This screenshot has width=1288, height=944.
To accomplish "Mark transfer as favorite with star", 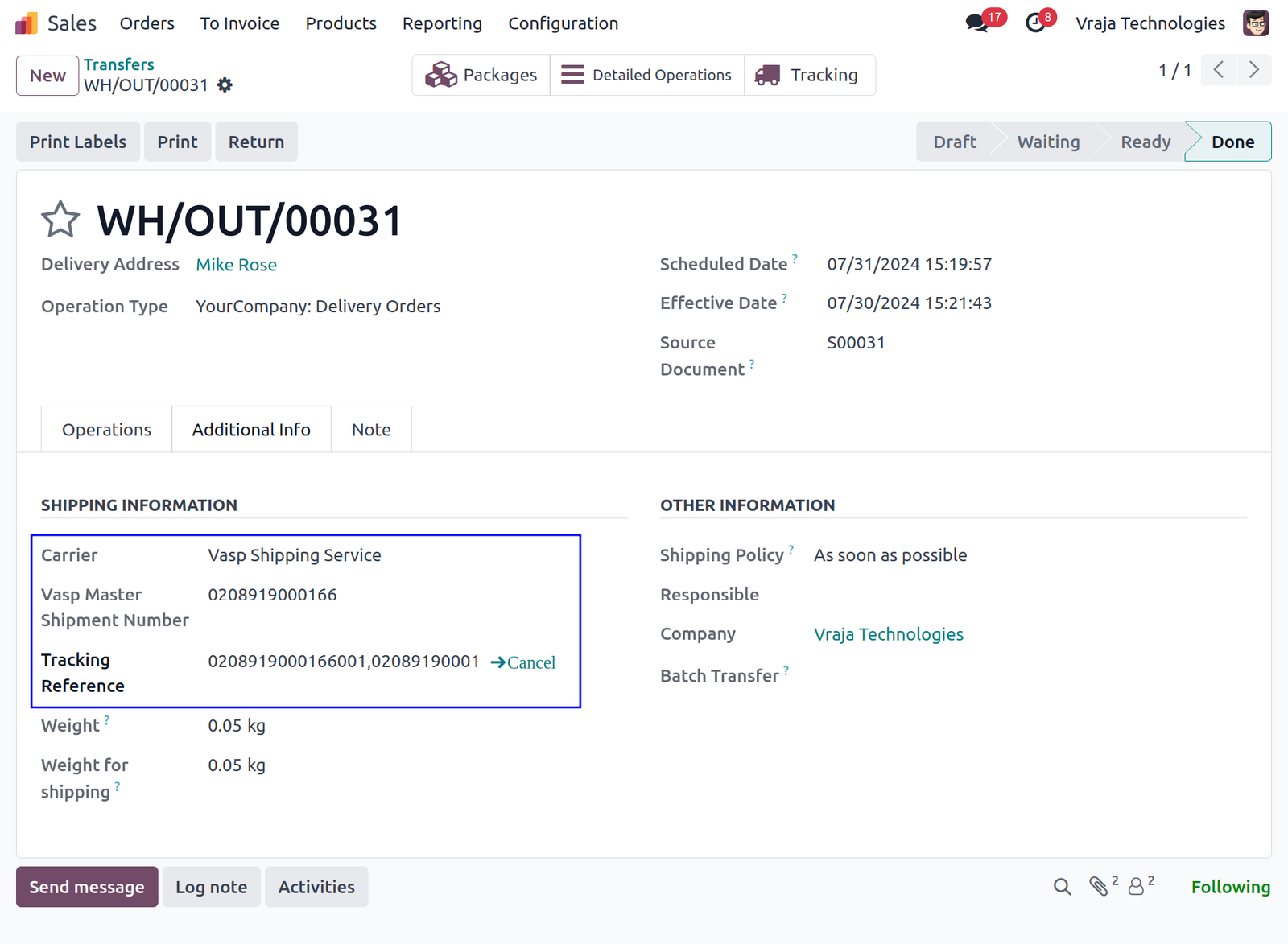I will [x=60, y=220].
